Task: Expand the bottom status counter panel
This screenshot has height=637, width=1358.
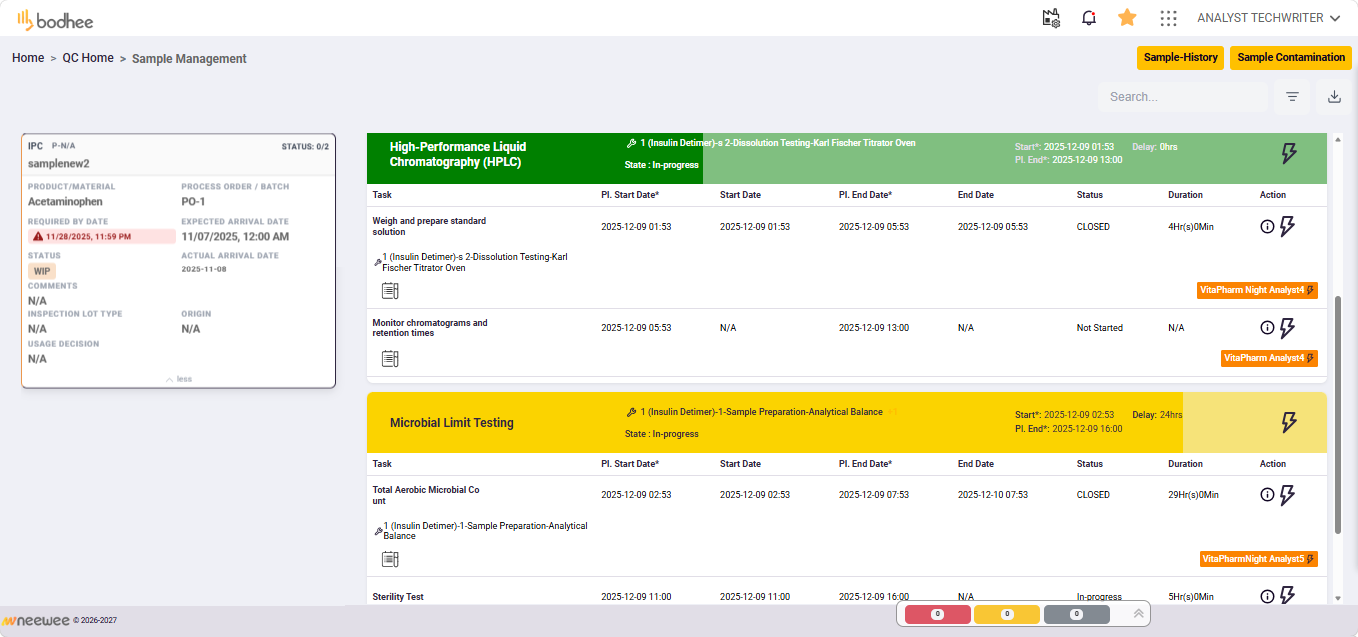Action: (1138, 614)
